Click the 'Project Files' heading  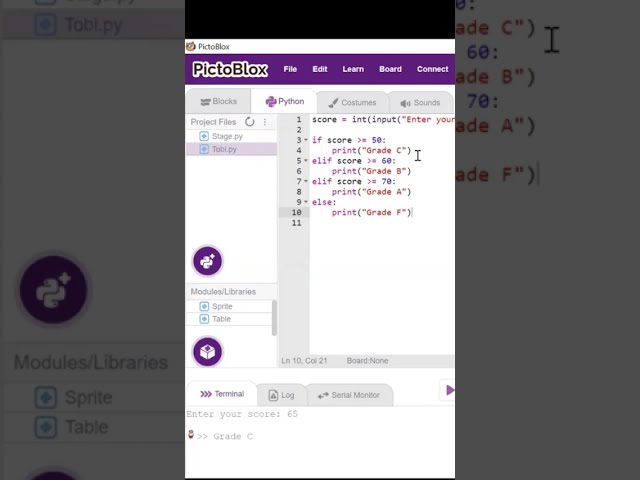213,122
